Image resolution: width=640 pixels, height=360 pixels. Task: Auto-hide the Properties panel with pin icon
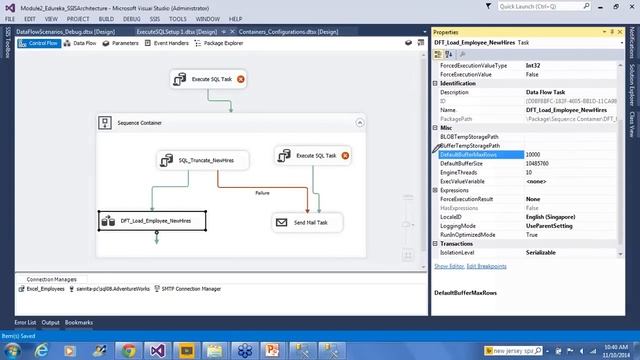pyautogui.click(x=612, y=32)
